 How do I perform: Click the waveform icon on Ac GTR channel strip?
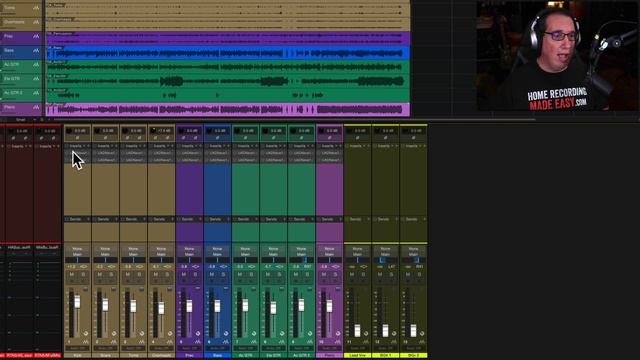coord(253,342)
